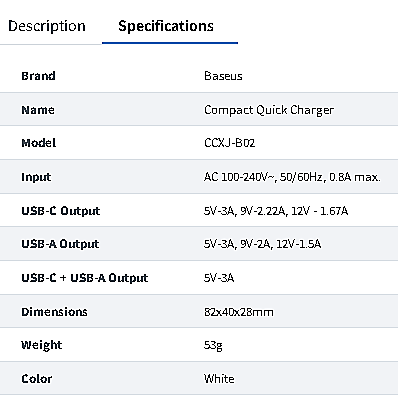This screenshot has height=398, width=398.
Task: Click the Compact Quick Charger name value
Action: [269, 110]
